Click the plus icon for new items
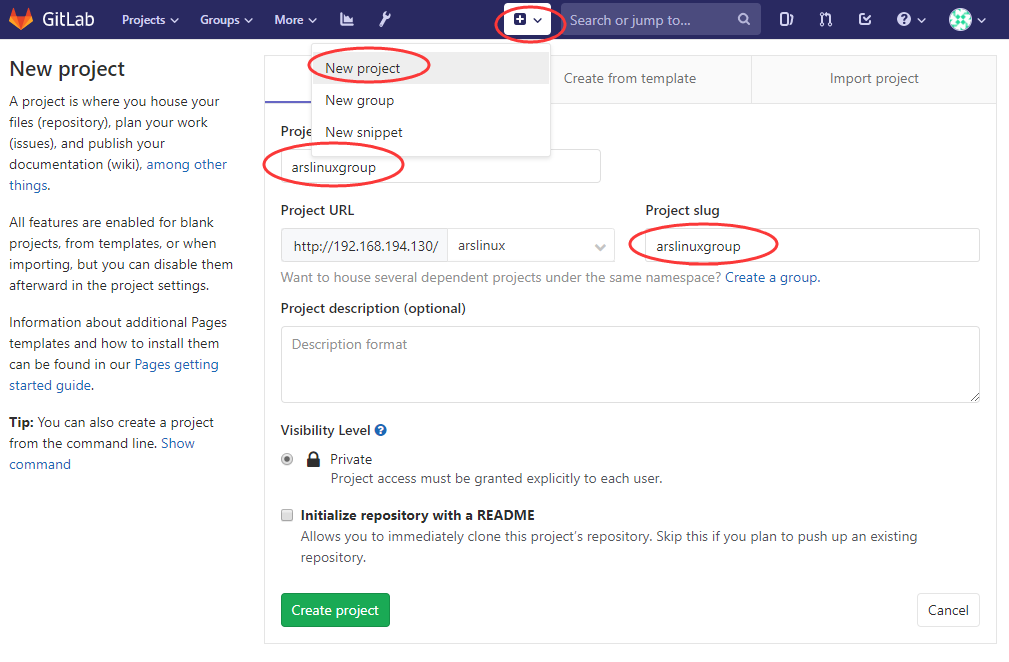This screenshot has width=1009, height=662. click(x=520, y=19)
